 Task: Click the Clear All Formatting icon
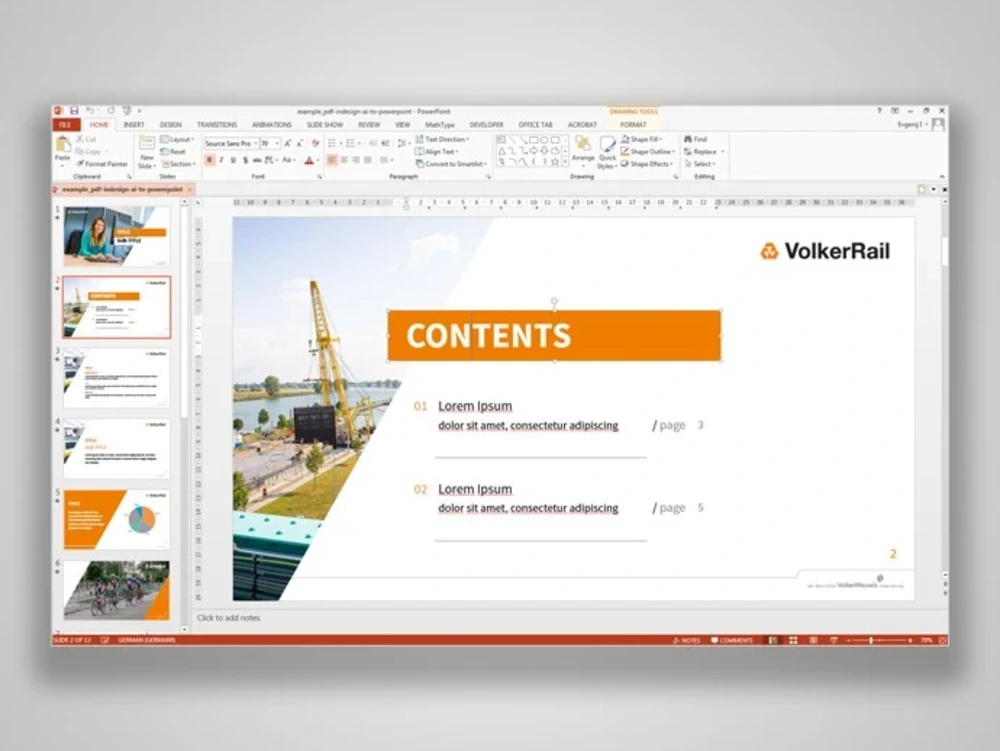pyautogui.click(x=315, y=143)
